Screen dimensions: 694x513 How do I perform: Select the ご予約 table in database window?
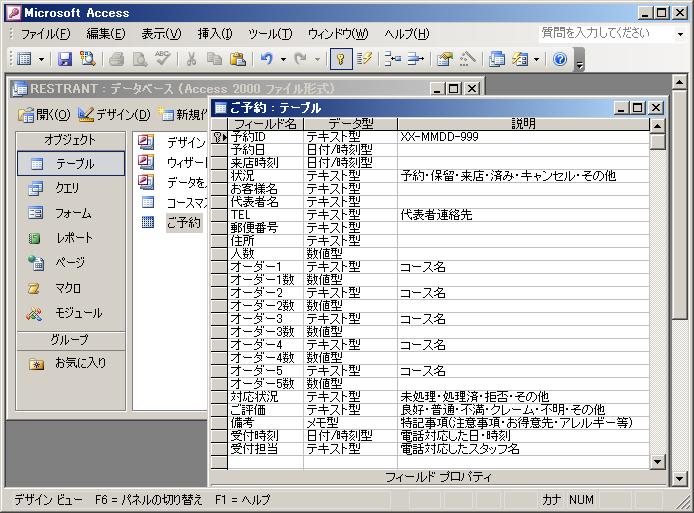[x=184, y=222]
